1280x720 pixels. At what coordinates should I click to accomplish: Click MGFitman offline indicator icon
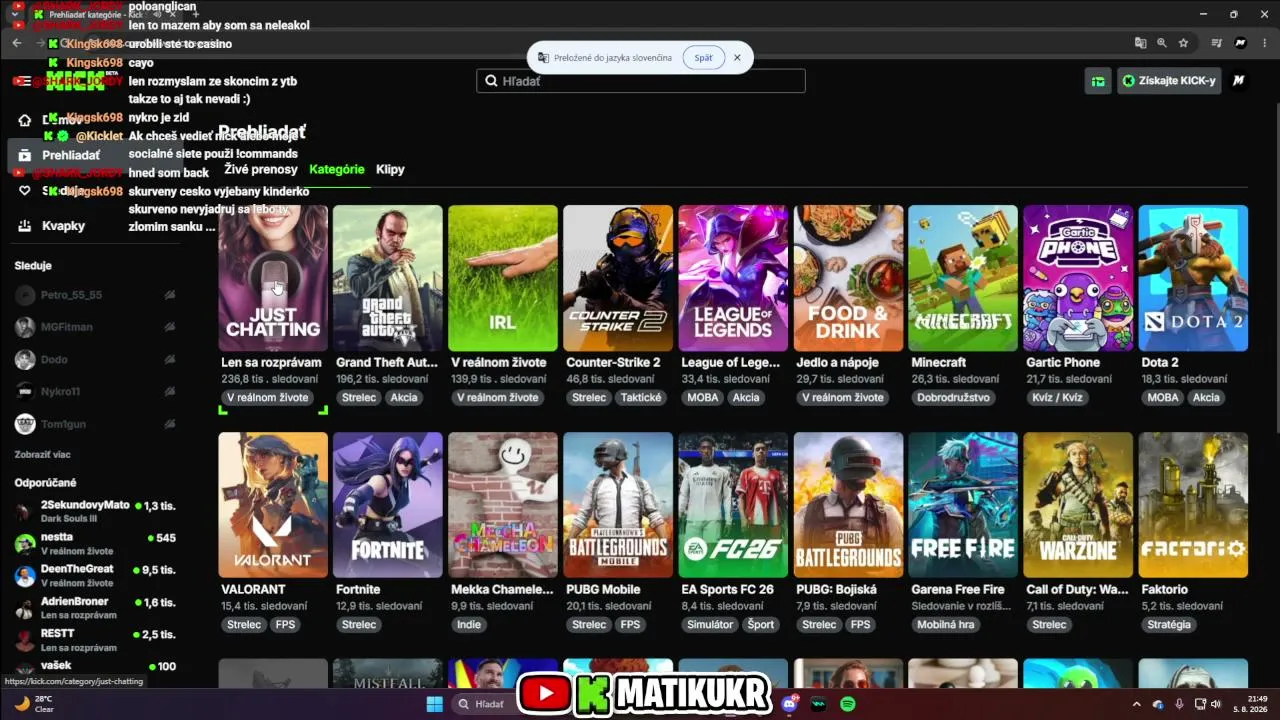170,327
